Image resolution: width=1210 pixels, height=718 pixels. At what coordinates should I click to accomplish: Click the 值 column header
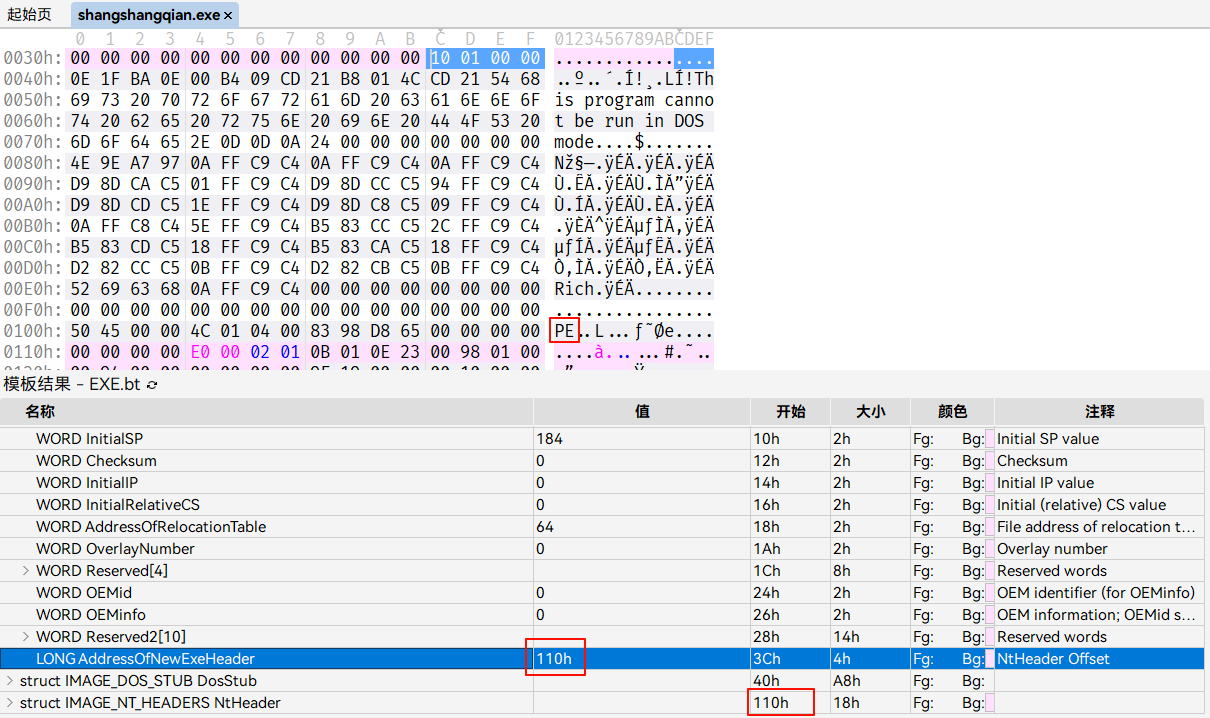tap(642, 412)
